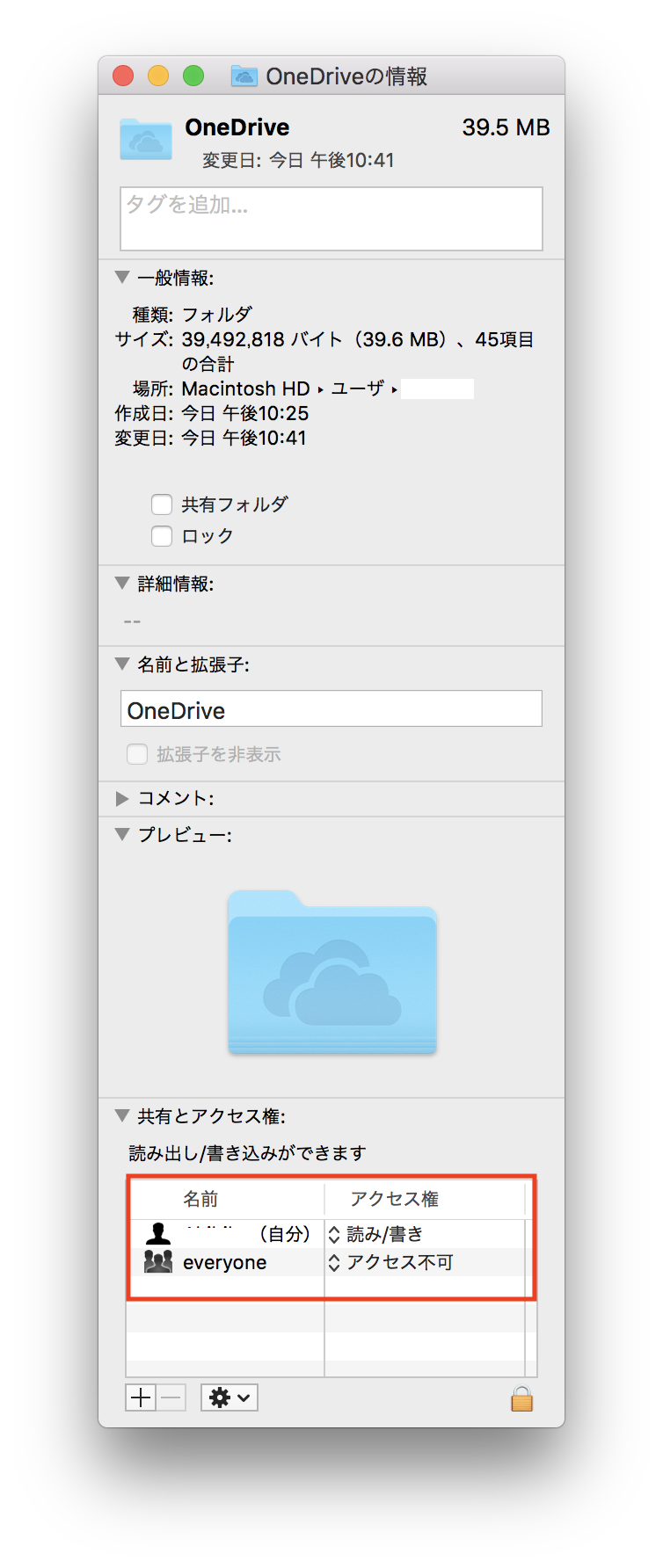663x1568 pixels.
Task: Click the single user icon in permissions list
Action: pos(158,1233)
